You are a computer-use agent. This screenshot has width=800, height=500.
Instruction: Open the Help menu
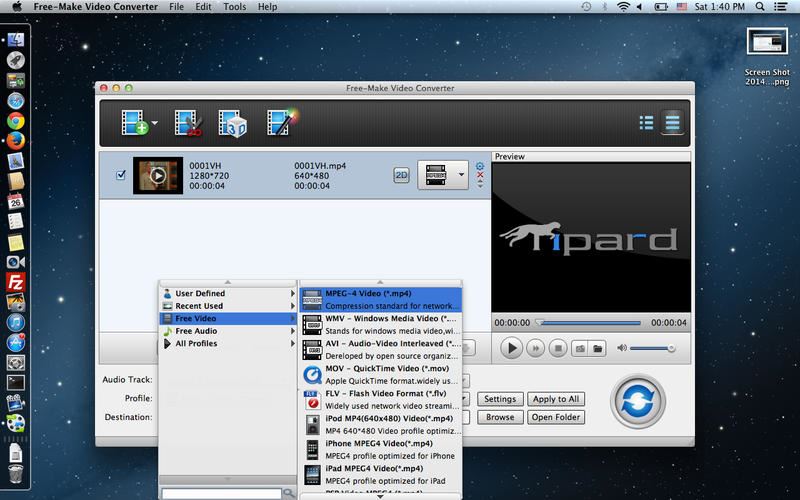click(x=267, y=7)
